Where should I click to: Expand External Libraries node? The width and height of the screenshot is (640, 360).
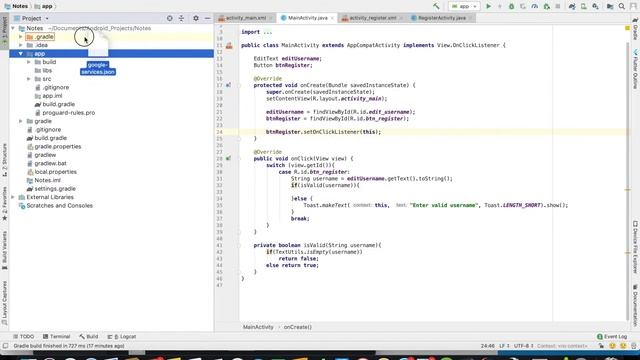[x=13, y=197]
